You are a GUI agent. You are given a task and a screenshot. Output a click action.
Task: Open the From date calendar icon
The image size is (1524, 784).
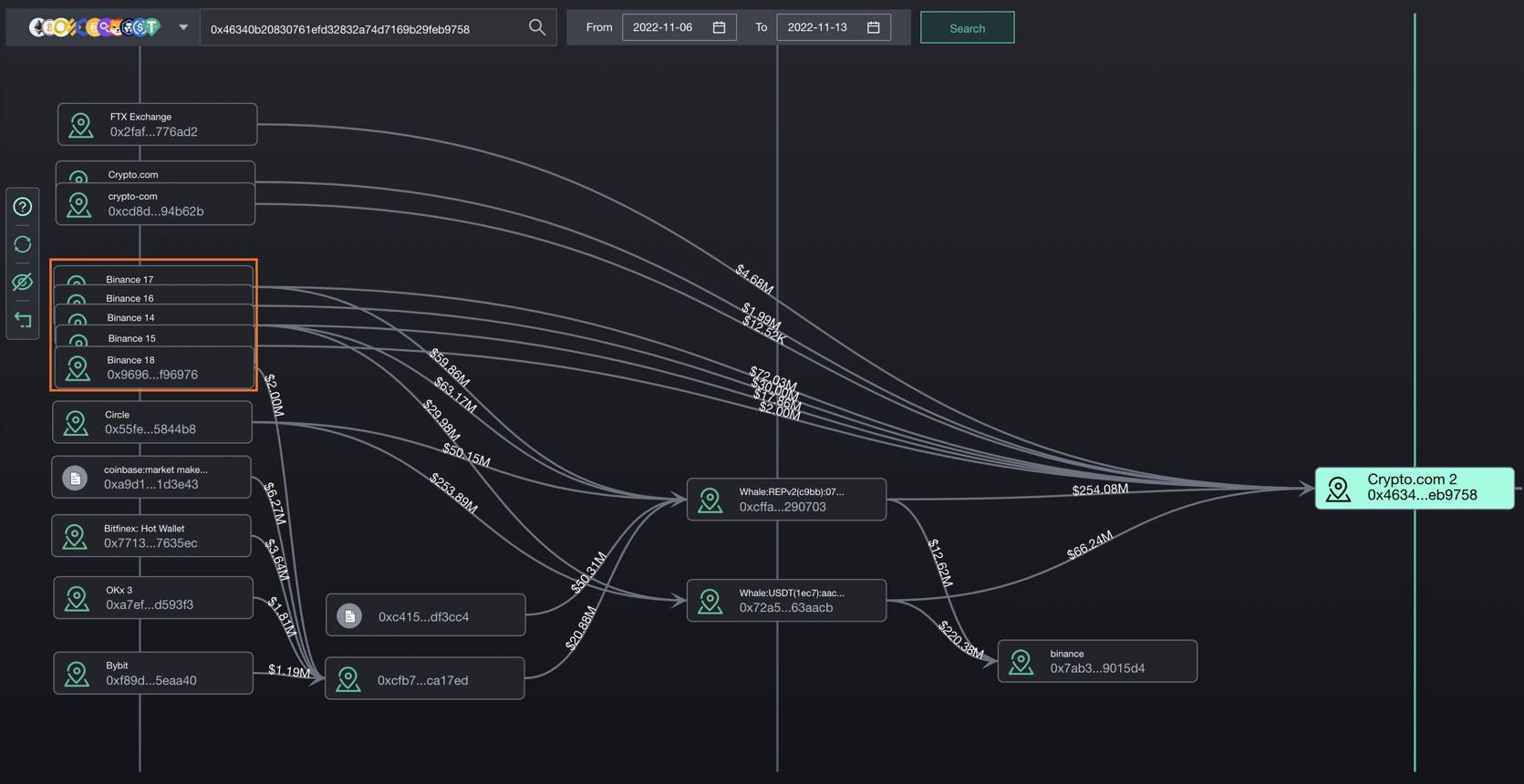pyautogui.click(x=719, y=27)
